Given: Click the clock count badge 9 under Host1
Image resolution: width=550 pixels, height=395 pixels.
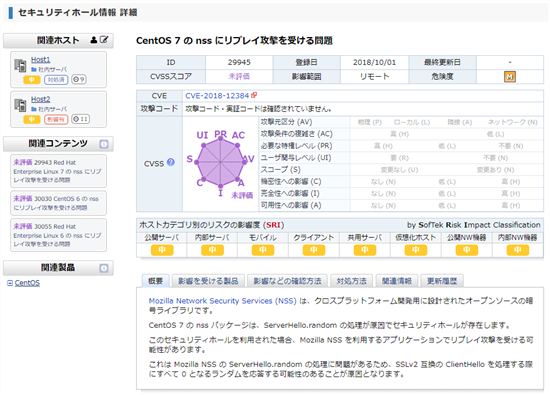Looking at the screenshot, I should coord(79,80).
